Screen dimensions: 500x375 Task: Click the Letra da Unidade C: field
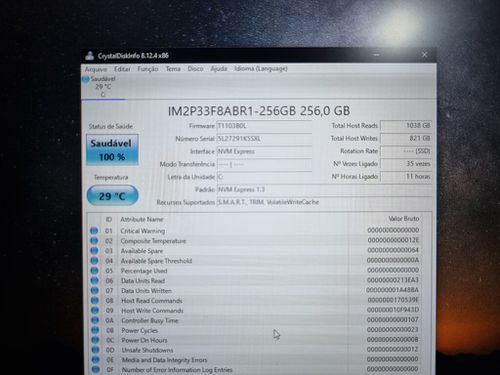(264, 177)
